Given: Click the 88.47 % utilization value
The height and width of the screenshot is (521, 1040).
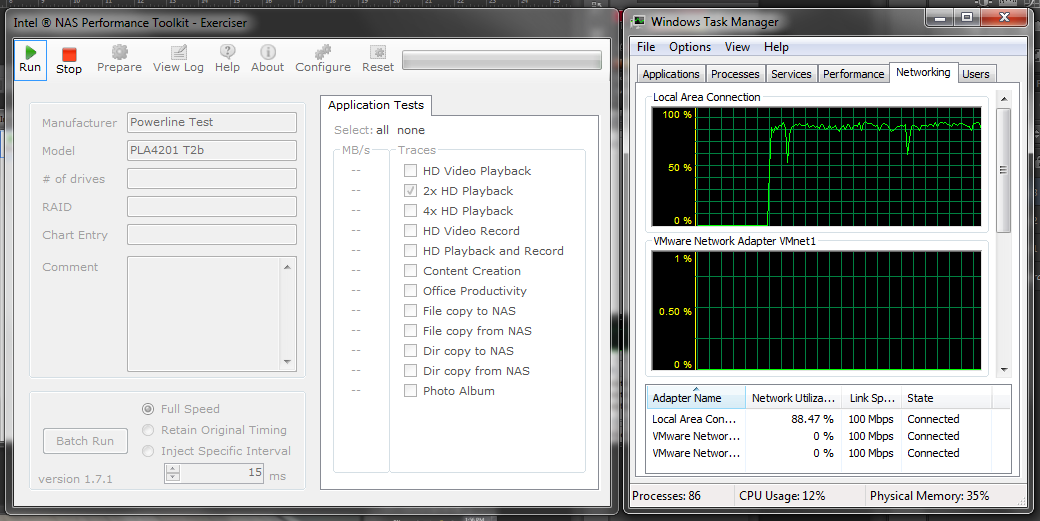Looking at the screenshot, I should tap(812, 419).
